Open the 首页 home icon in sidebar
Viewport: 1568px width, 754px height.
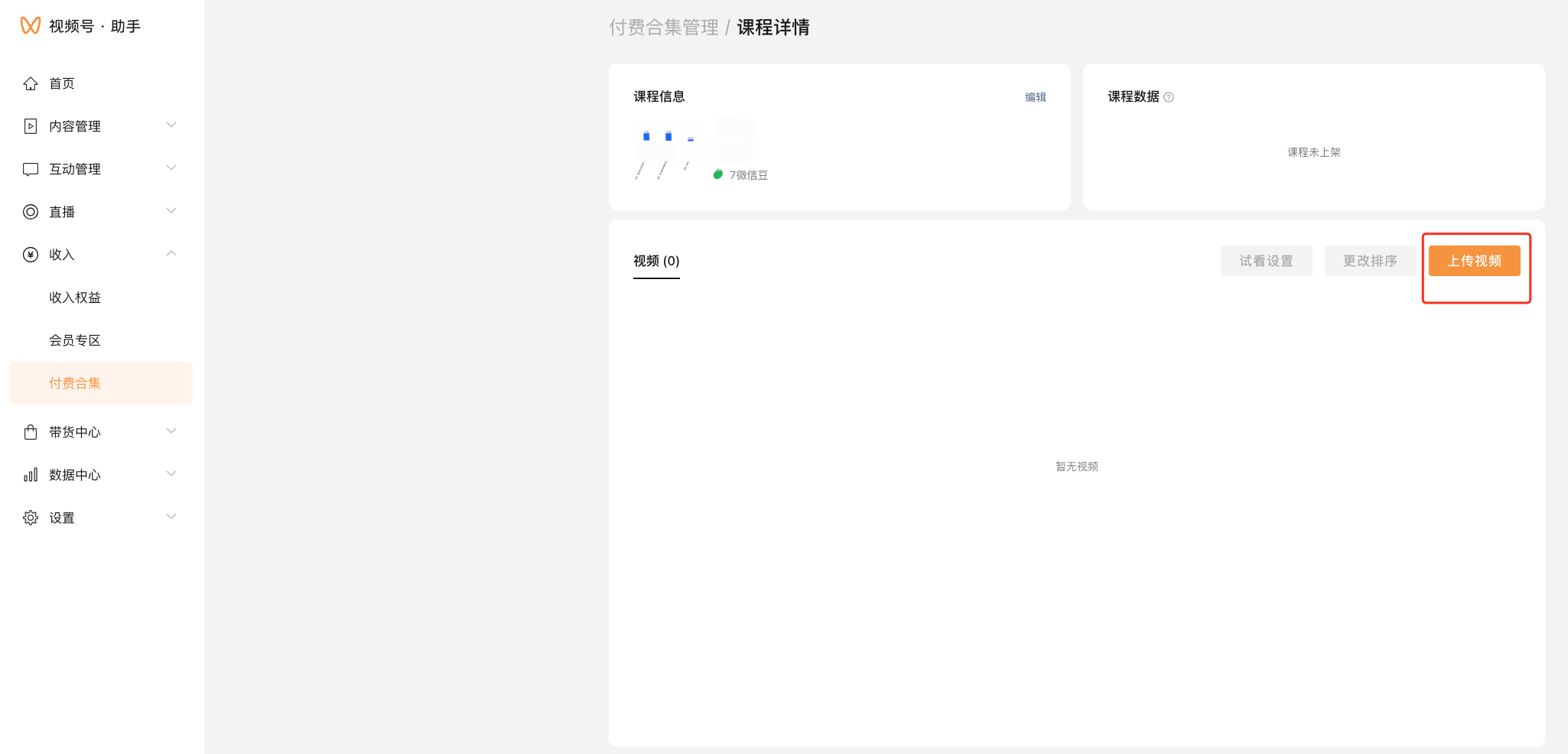[31, 83]
